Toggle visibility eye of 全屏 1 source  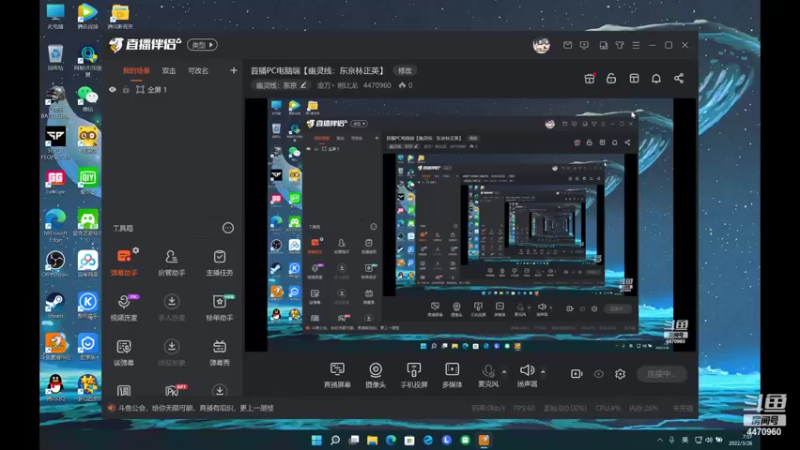pos(113,89)
